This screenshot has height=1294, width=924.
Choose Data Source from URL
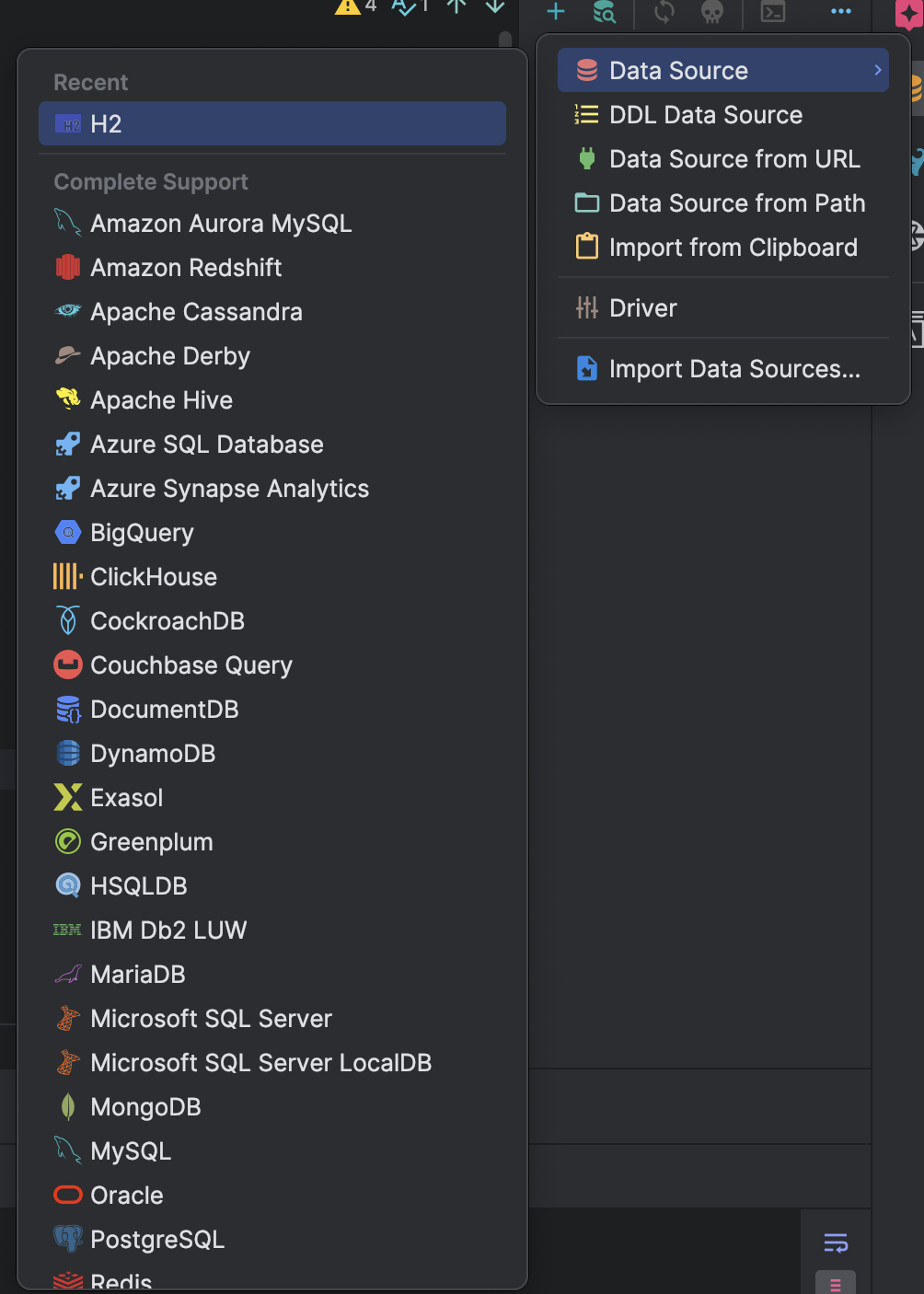(x=734, y=159)
